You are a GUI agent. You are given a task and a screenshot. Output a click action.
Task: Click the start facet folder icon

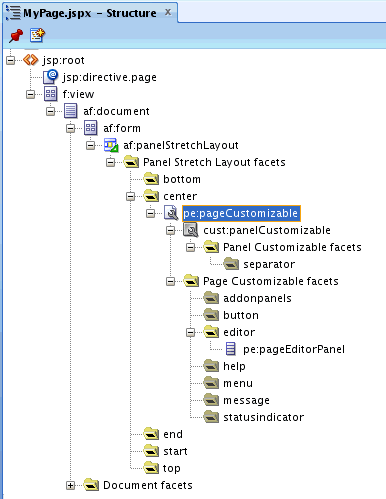[151, 451]
